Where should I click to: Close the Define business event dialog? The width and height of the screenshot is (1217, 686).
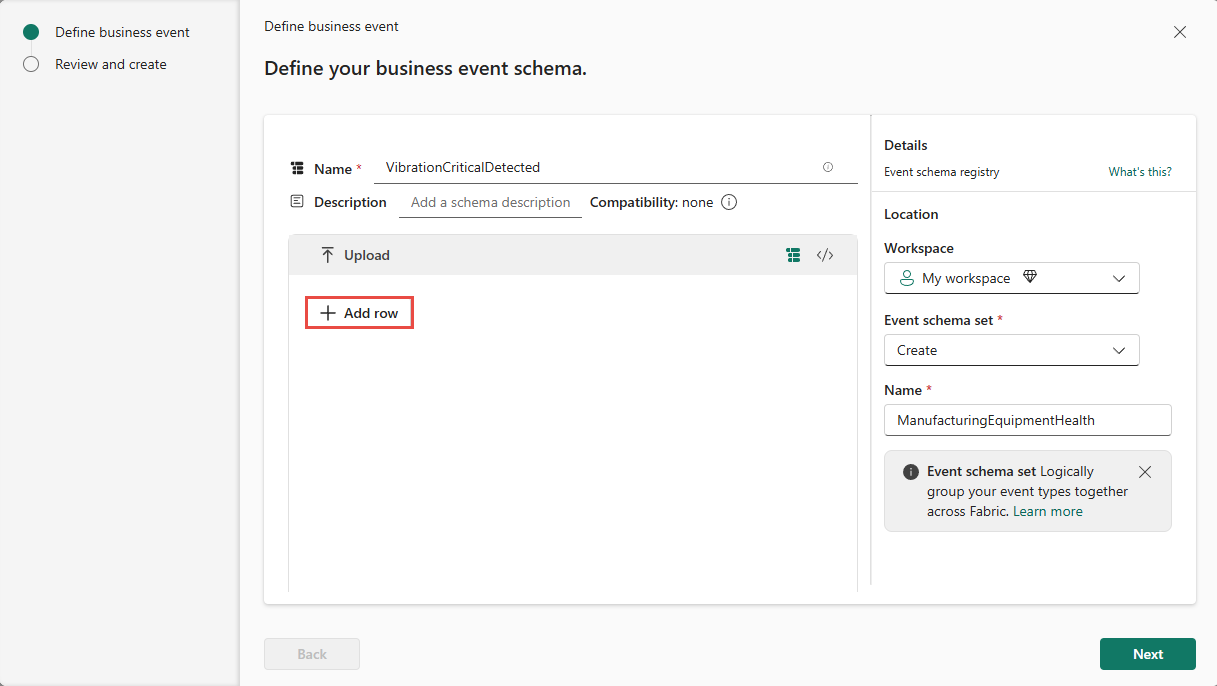[1180, 32]
